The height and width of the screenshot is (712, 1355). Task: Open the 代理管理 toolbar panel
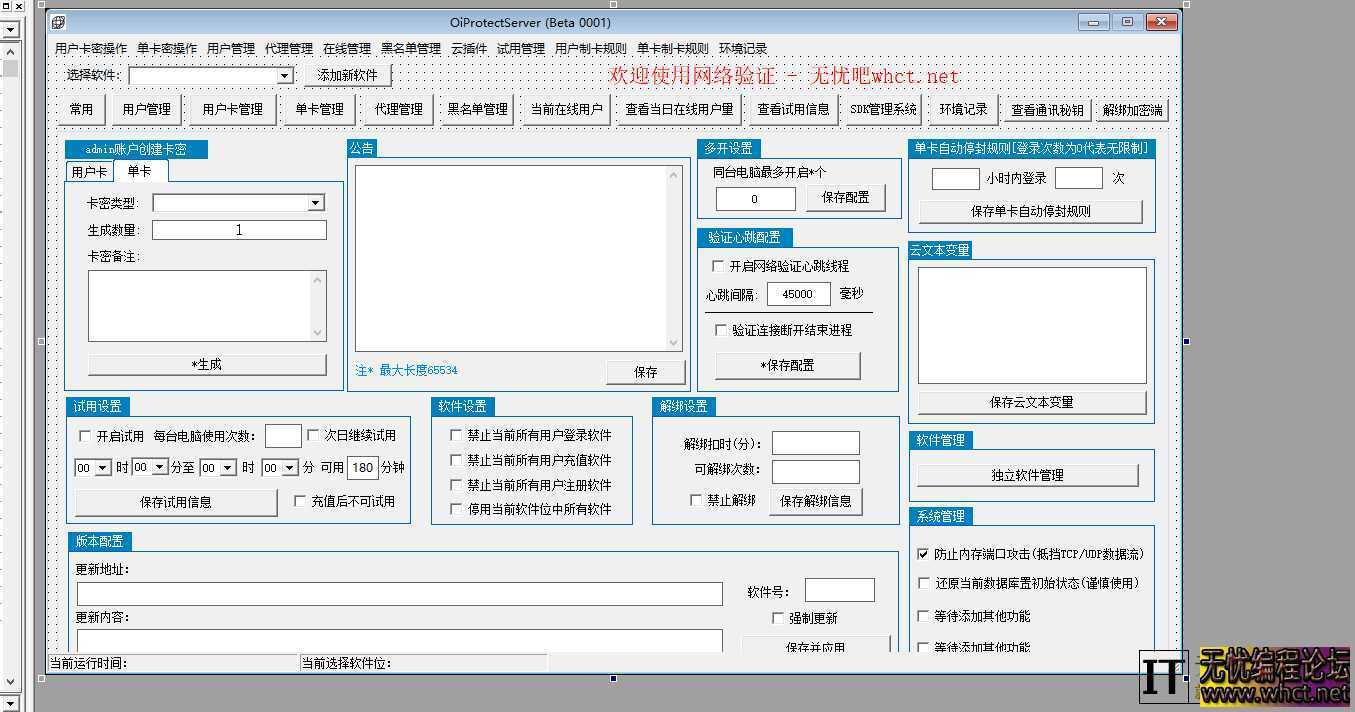tap(396, 110)
